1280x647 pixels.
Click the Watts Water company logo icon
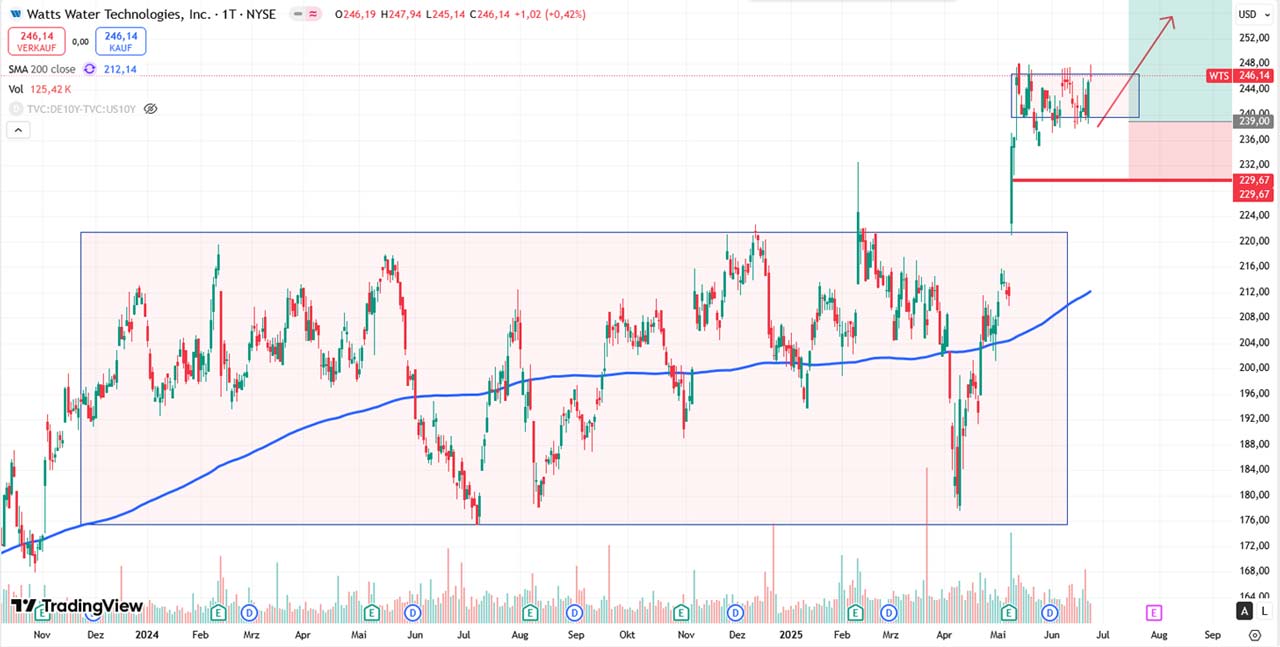pyautogui.click(x=15, y=14)
